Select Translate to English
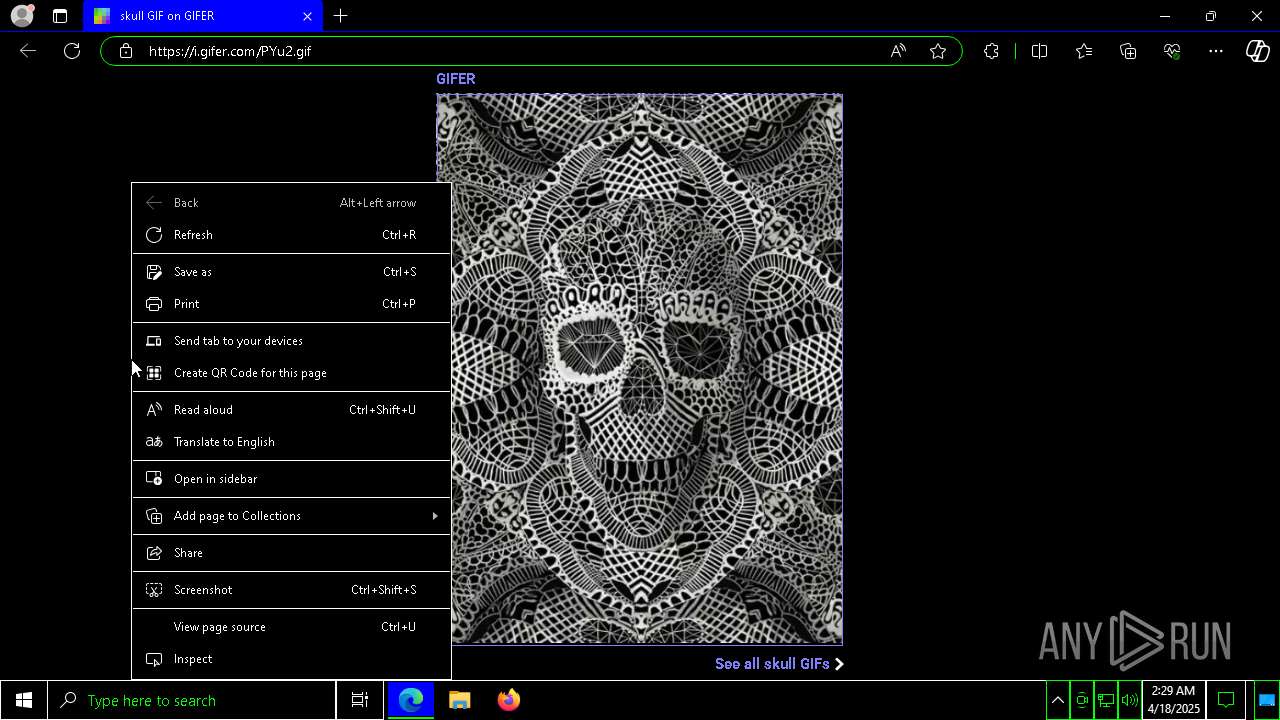This screenshot has height=720, width=1280. tap(291, 442)
